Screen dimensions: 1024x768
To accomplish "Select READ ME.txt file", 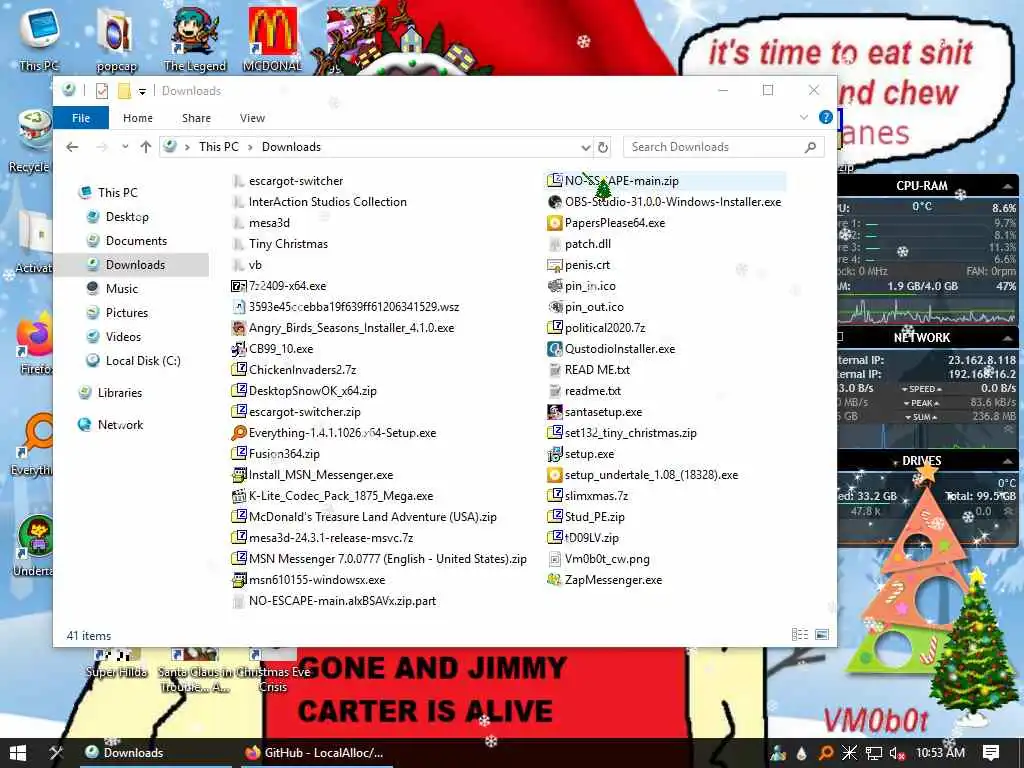I will [x=588, y=370].
